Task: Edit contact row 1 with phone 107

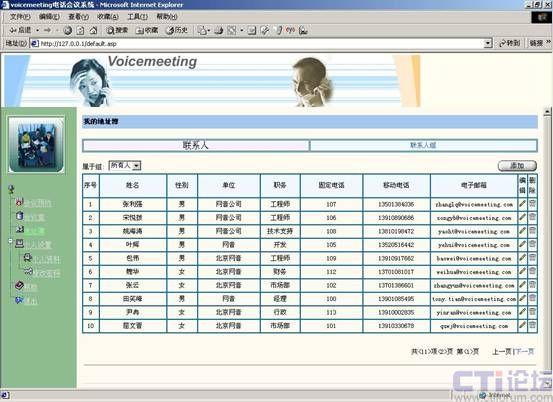Action: click(522, 204)
